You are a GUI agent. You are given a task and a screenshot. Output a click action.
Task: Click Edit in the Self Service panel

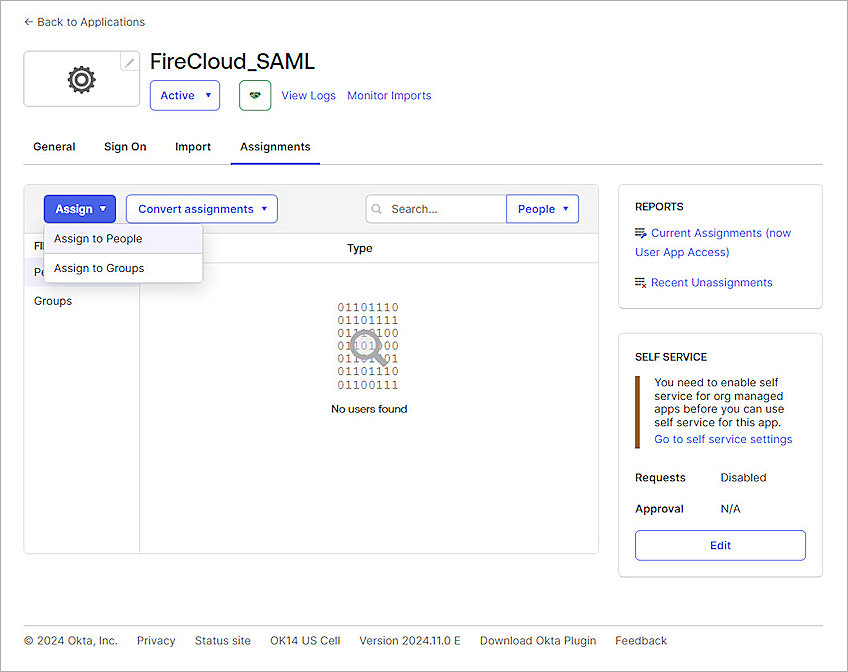coord(720,545)
